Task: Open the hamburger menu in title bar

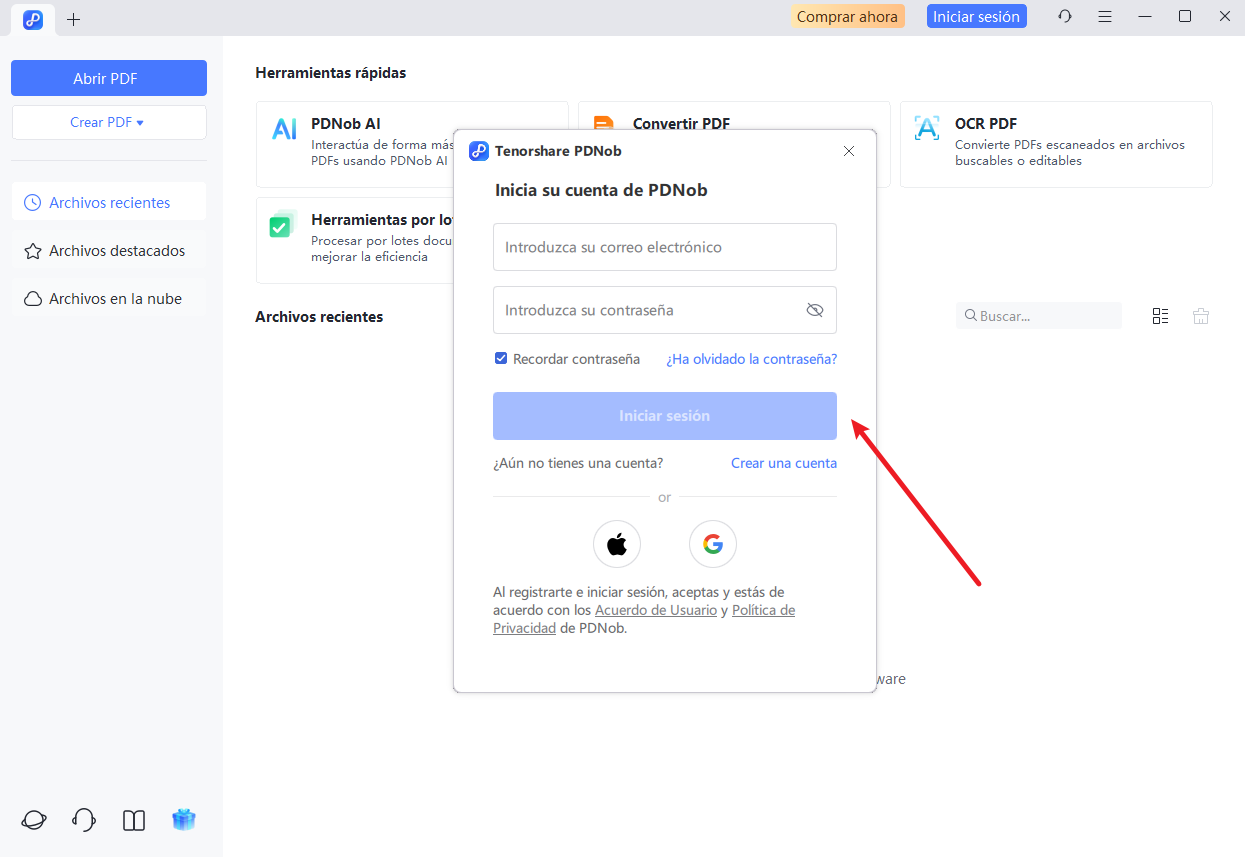Action: tap(1105, 16)
